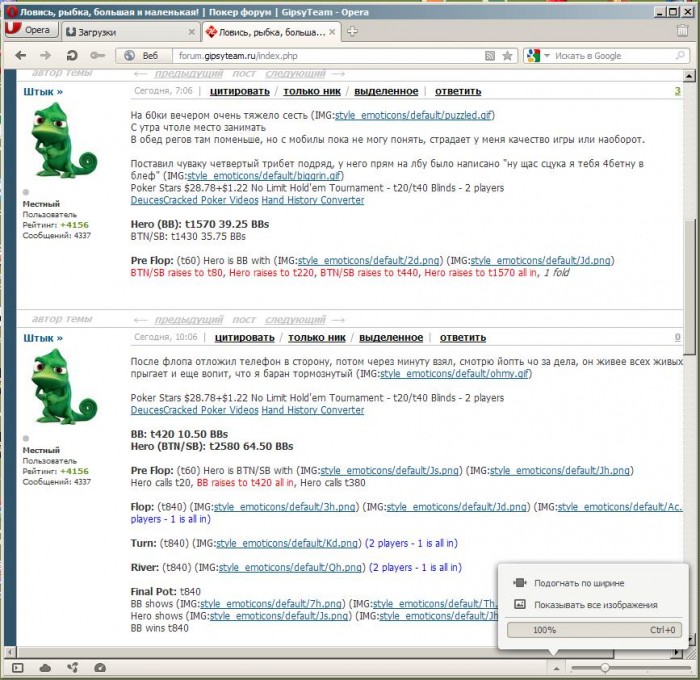The height and width of the screenshot is (680, 700).
Task: Open the 3h.png flop card link
Action: (x=284, y=507)
